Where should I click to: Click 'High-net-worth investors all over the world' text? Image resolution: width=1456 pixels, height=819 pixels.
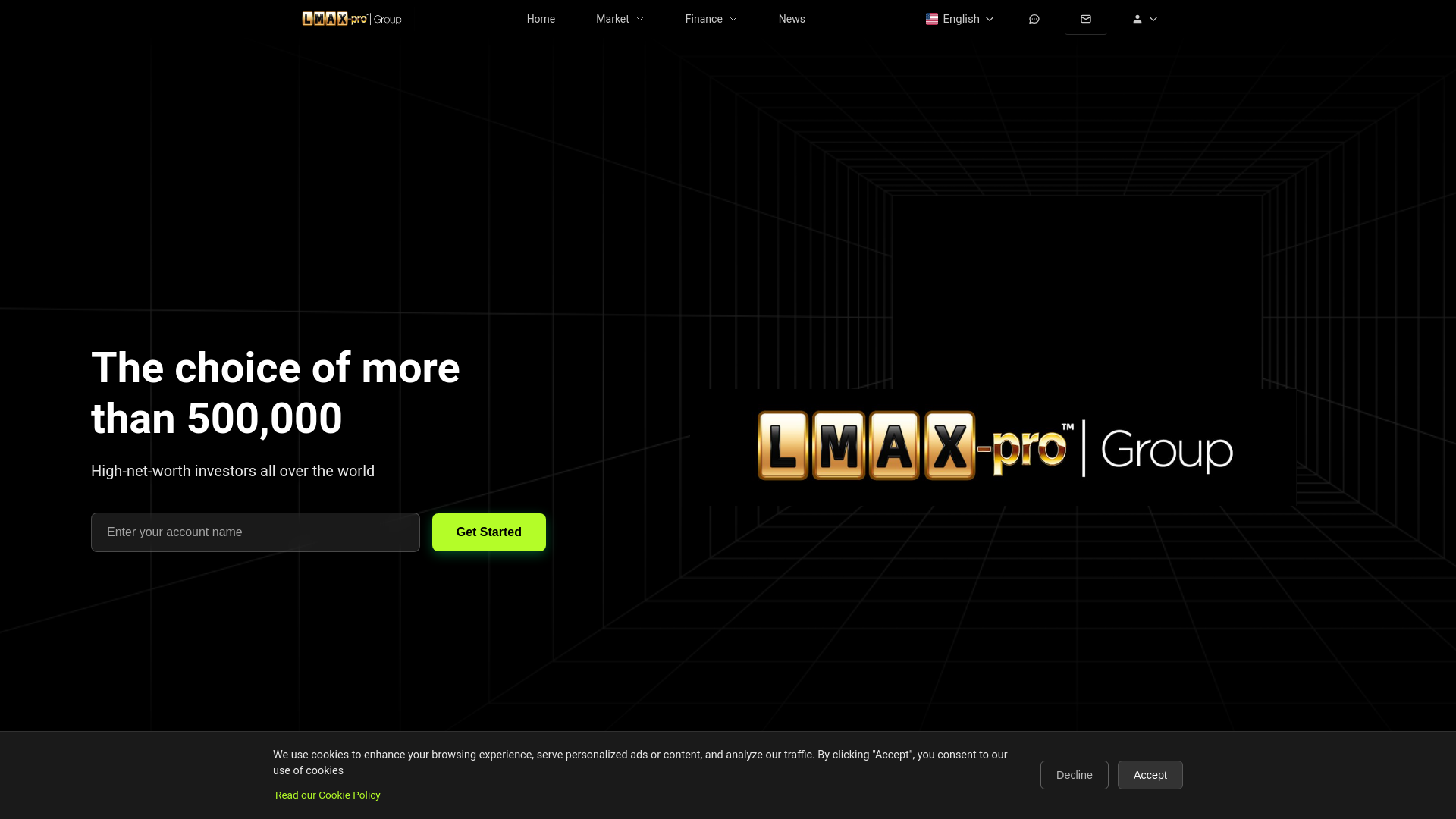233,471
